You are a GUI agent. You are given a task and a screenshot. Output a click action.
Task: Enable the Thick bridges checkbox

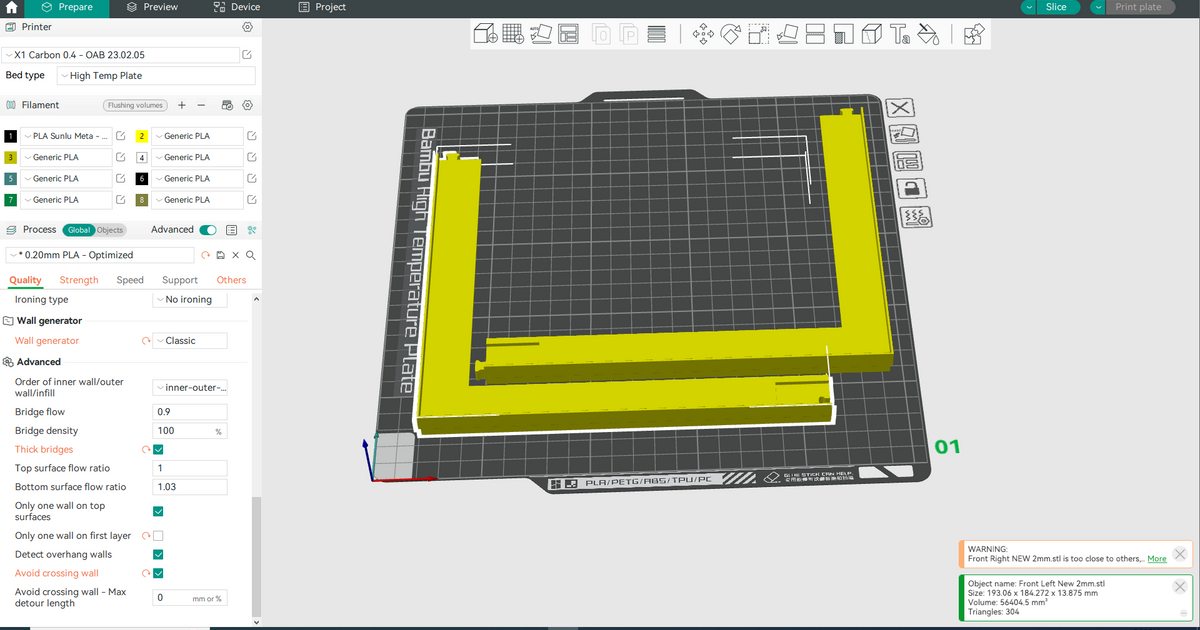click(x=157, y=449)
